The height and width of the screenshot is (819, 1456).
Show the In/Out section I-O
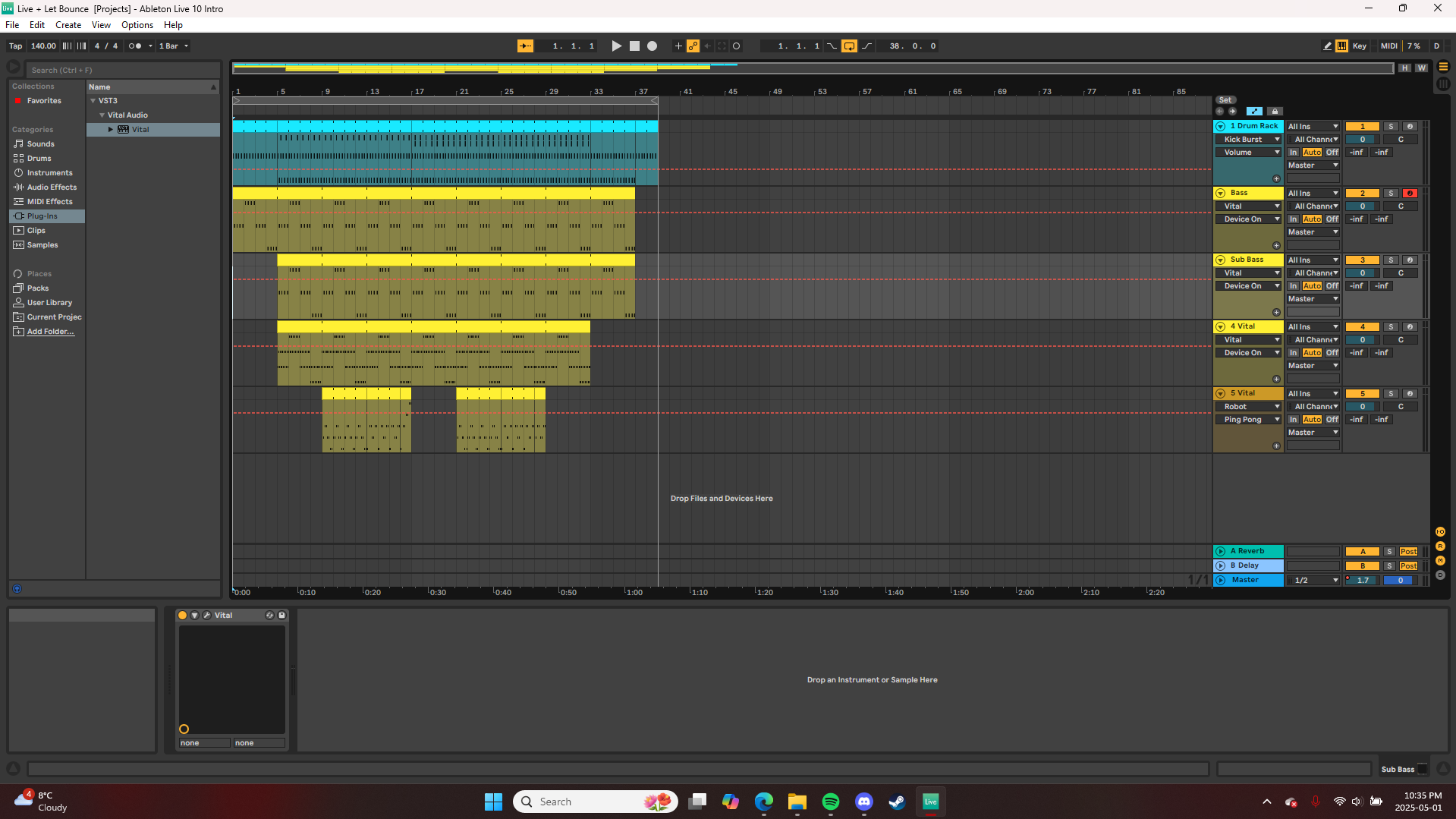(1440, 532)
